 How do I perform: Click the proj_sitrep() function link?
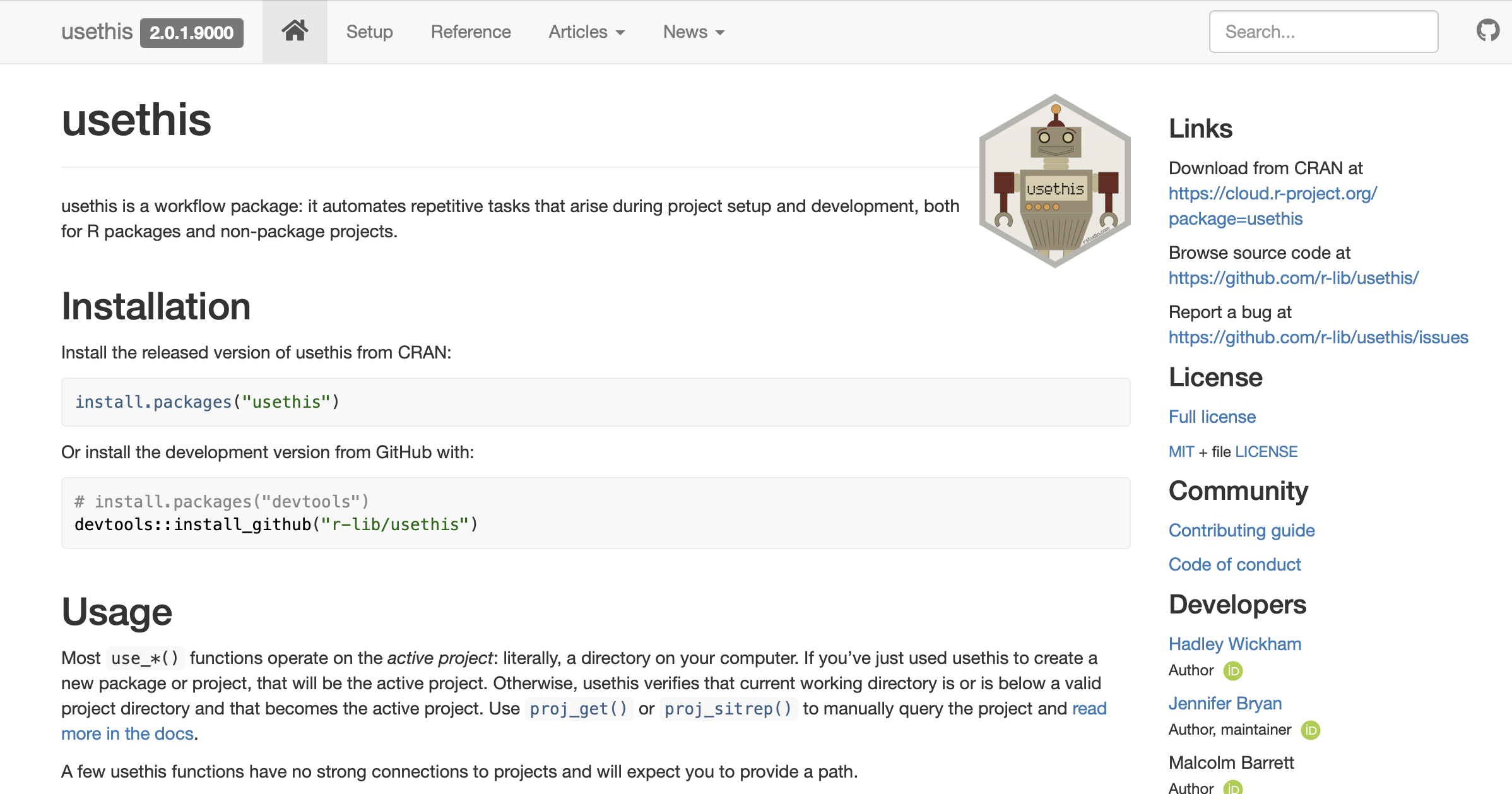[728, 709]
